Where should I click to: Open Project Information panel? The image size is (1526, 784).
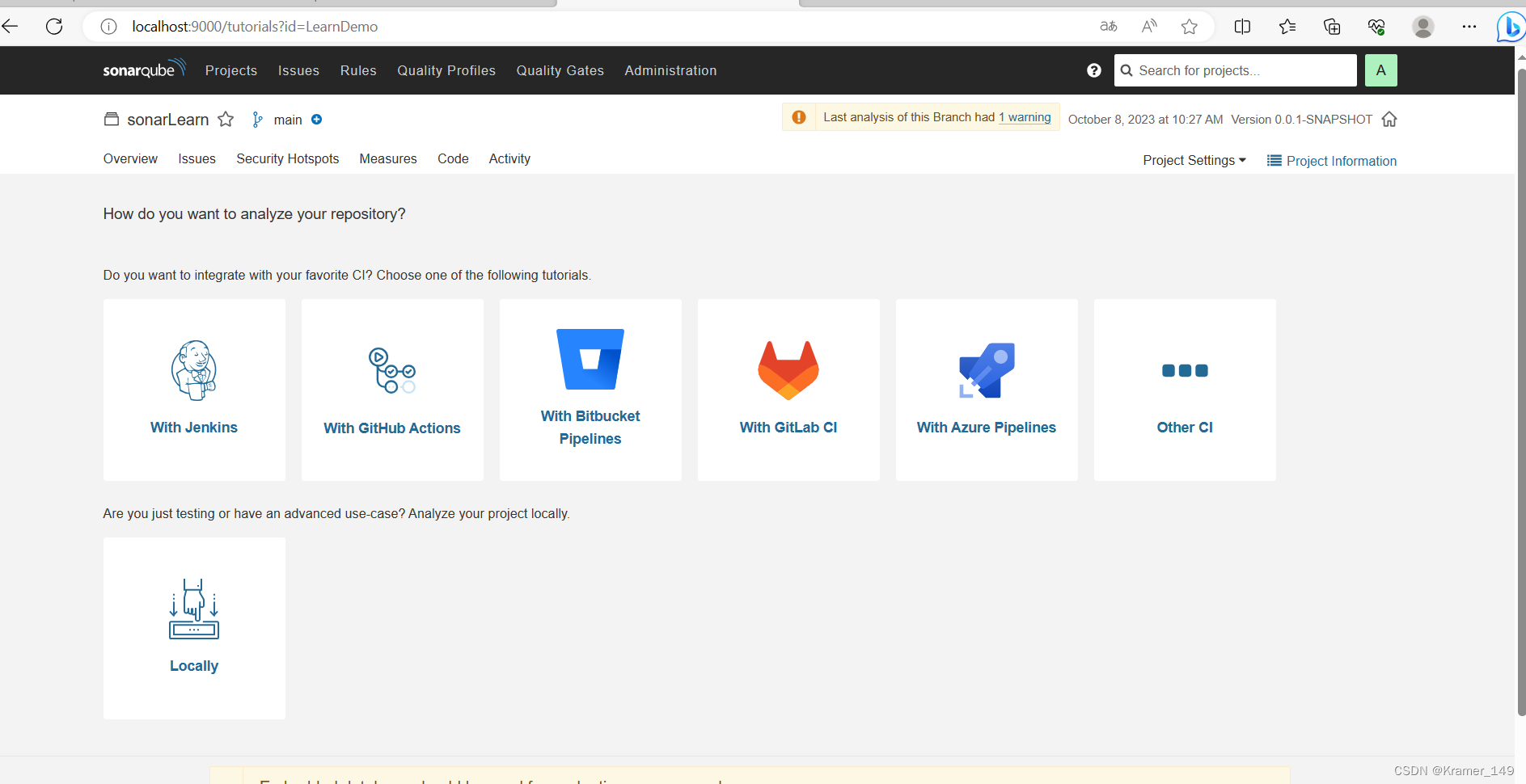pos(1332,161)
